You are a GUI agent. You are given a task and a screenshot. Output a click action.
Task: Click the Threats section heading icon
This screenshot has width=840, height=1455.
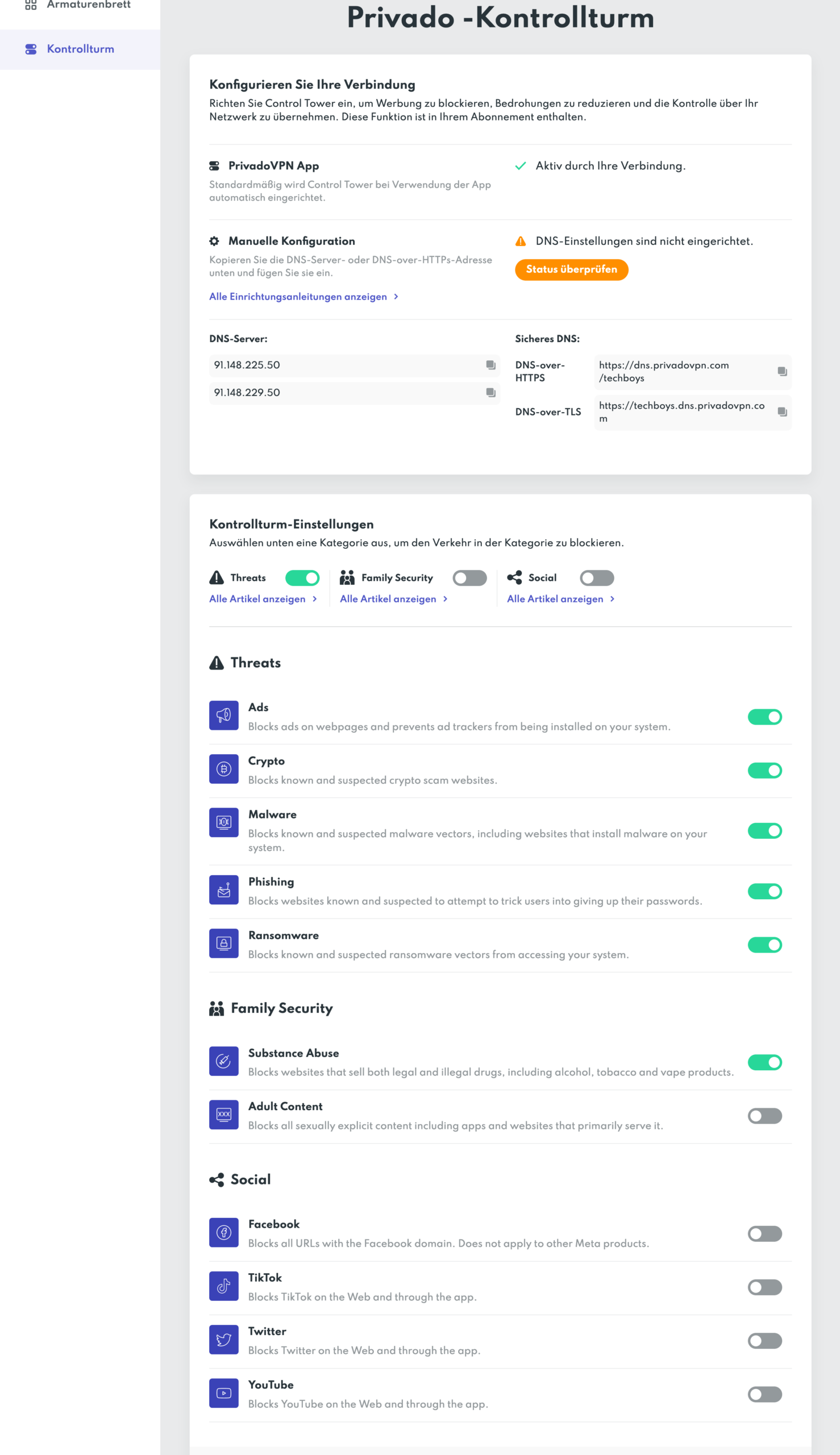[217, 663]
